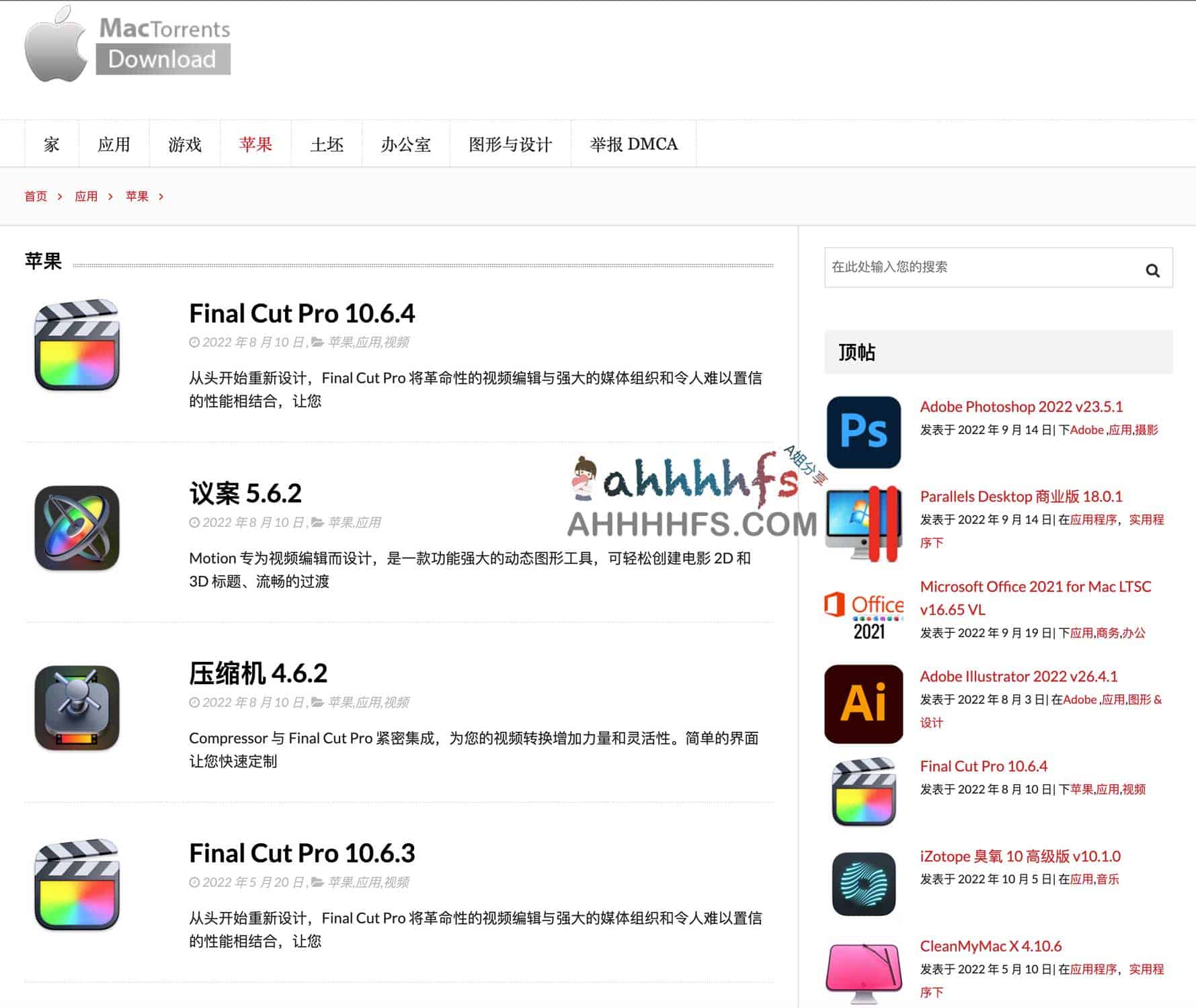Open the sidebar Final Cut Pro icon
Screen dimensions: 1196x1008
(864, 792)
